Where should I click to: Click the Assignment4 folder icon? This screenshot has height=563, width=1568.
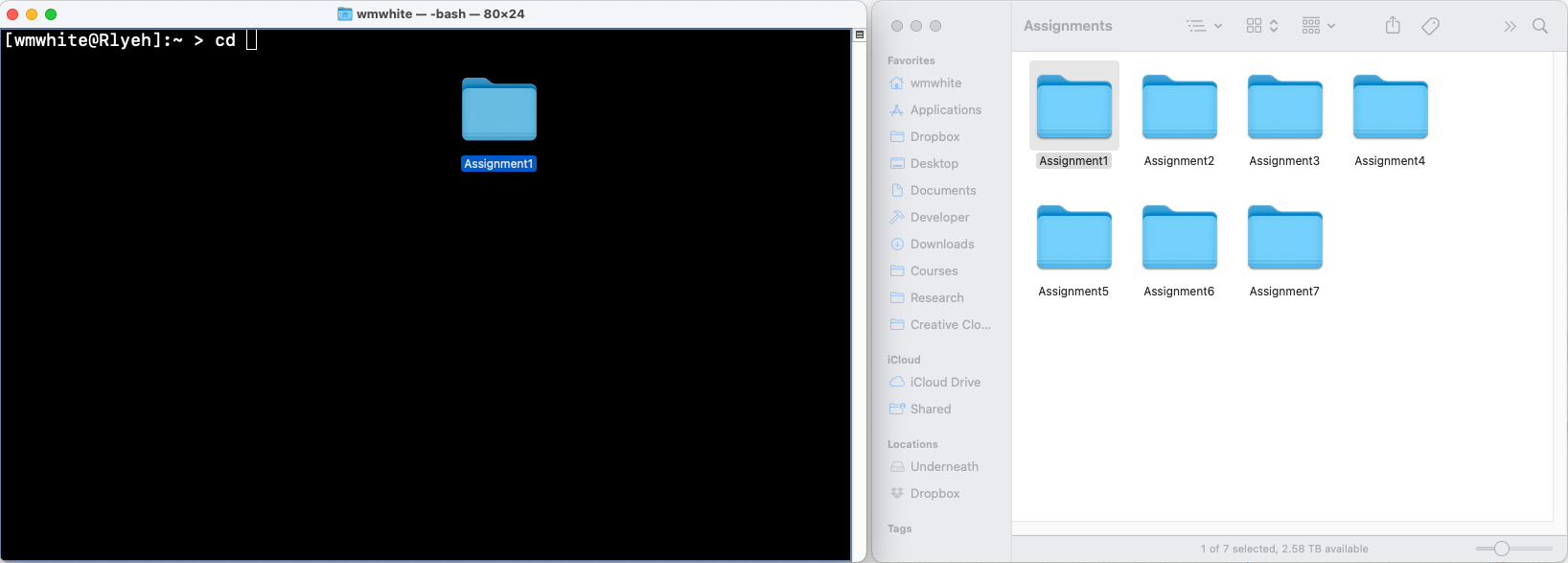[1390, 107]
